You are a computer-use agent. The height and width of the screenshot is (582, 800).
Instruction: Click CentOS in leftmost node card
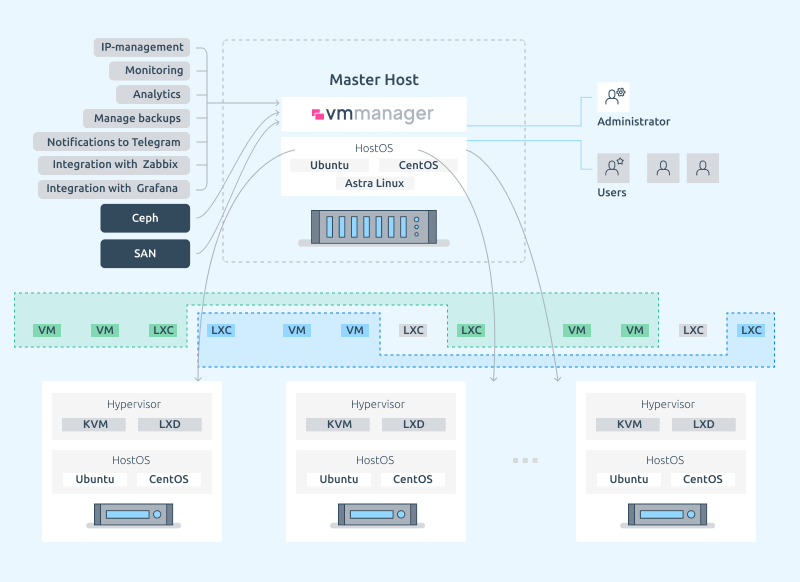tap(169, 479)
